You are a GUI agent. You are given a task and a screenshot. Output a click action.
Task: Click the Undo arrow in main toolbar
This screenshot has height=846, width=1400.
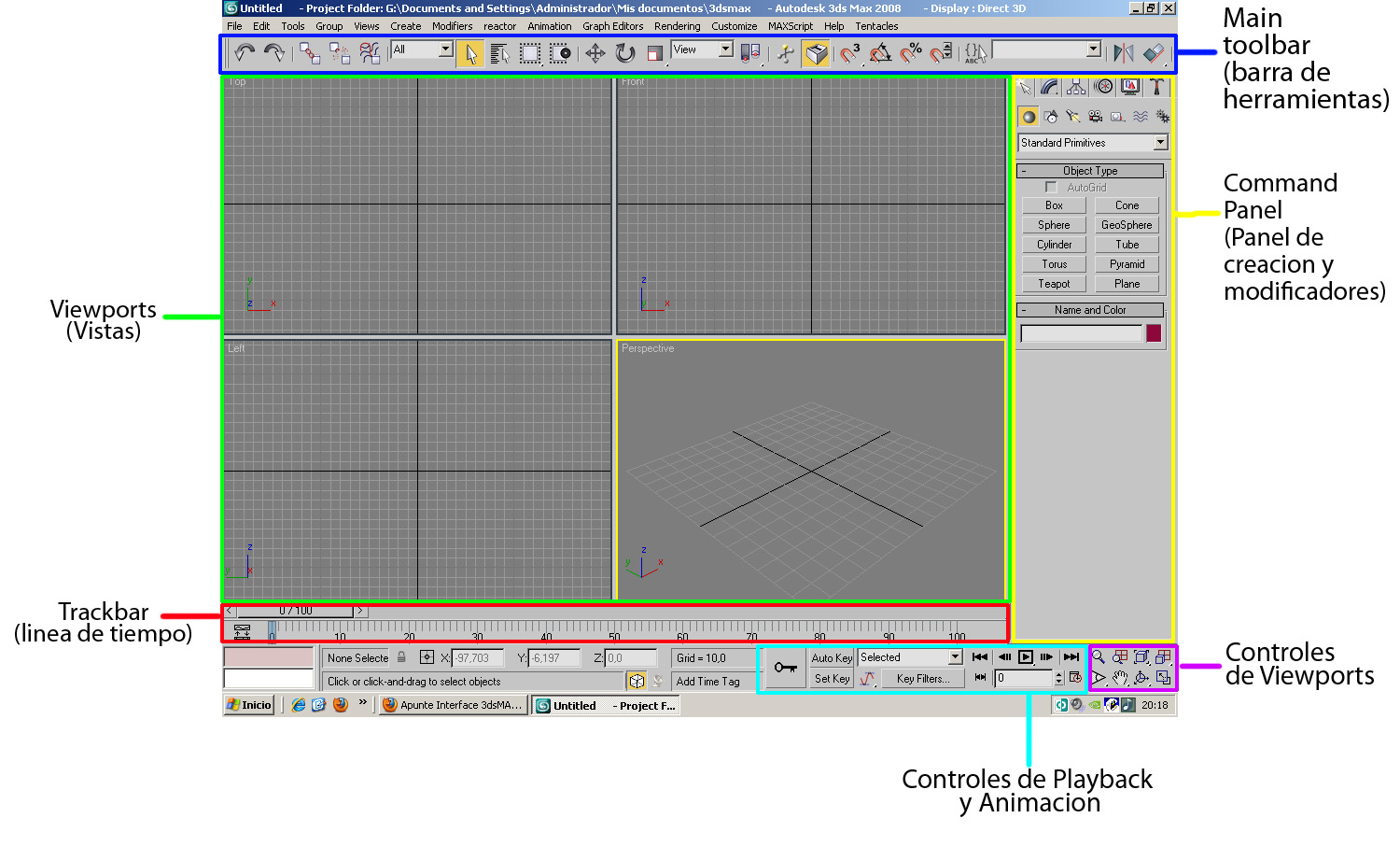[x=245, y=52]
